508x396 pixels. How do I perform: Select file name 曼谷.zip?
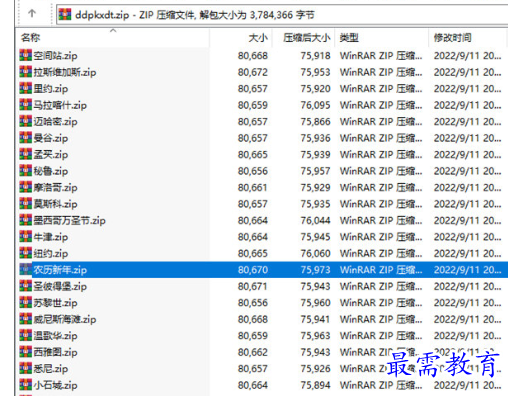coord(51,138)
